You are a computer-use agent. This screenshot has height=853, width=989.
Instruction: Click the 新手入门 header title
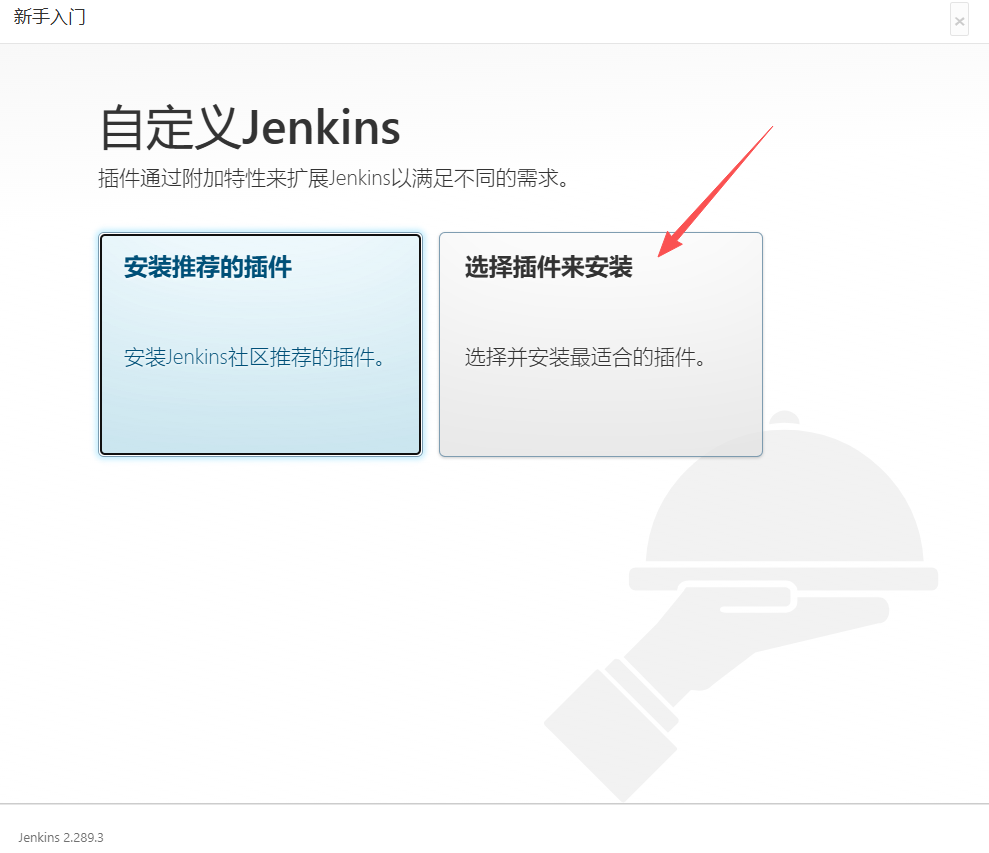click(49, 16)
